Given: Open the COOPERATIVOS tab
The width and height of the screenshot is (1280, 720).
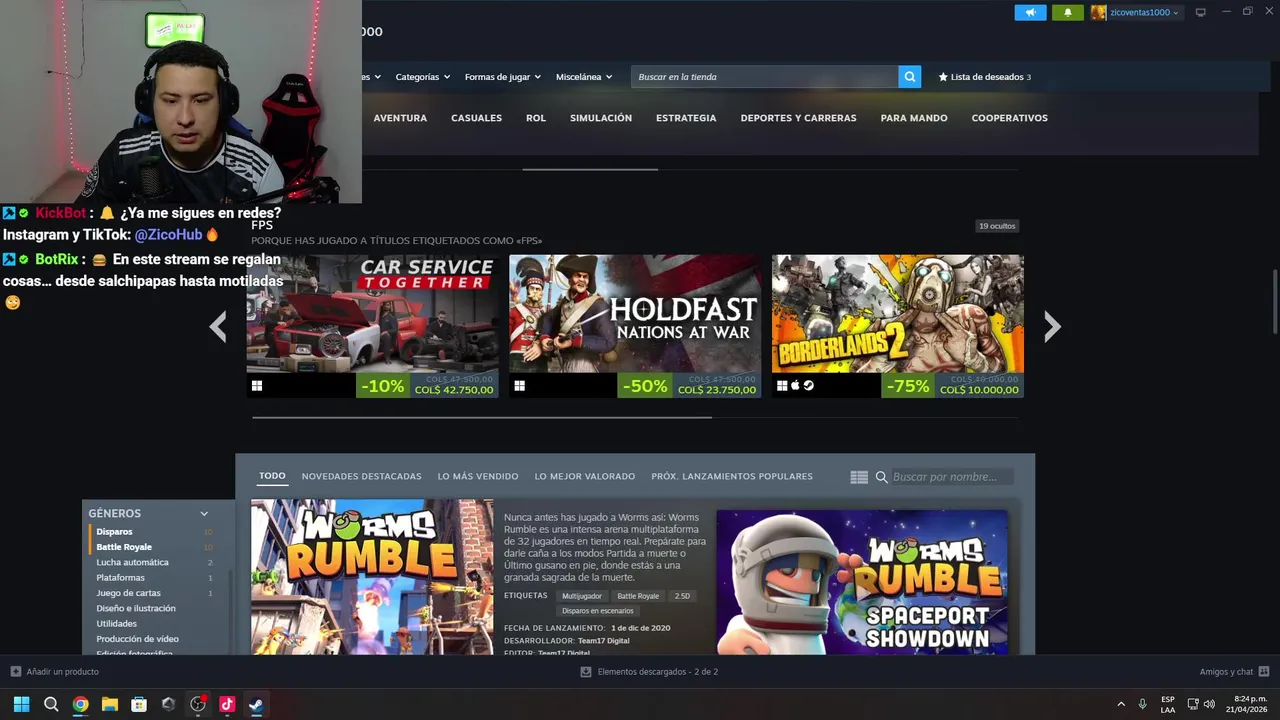Looking at the screenshot, I should click(x=1009, y=118).
